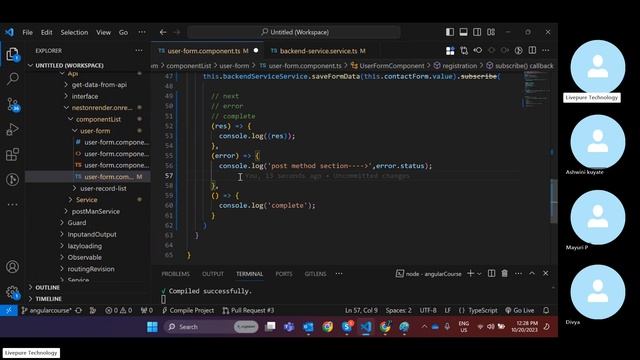This screenshot has width=640, height=360.
Task: Open Microsoft Teams from taskbar
Action: click(x=289, y=327)
